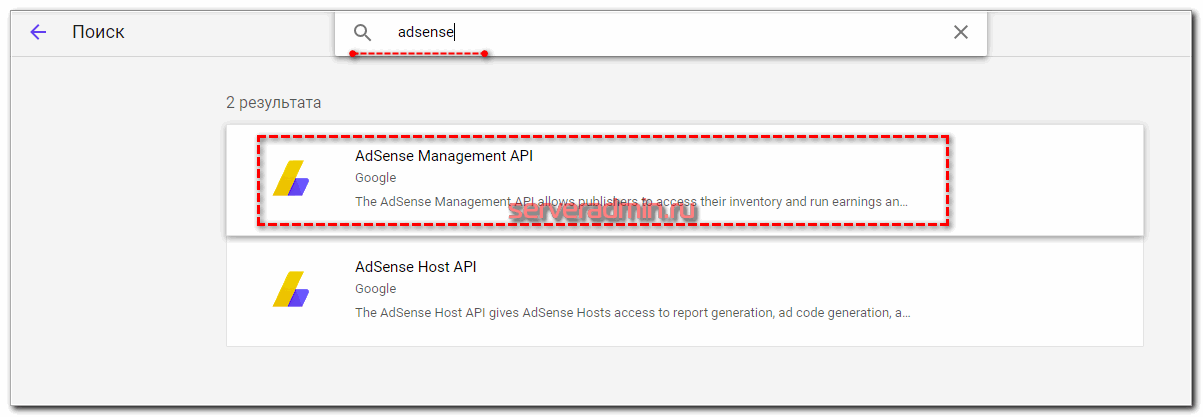Click 'Google' under AdSense Management API
Image resolution: width=1203 pixels, height=417 pixels.
coord(376,178)
